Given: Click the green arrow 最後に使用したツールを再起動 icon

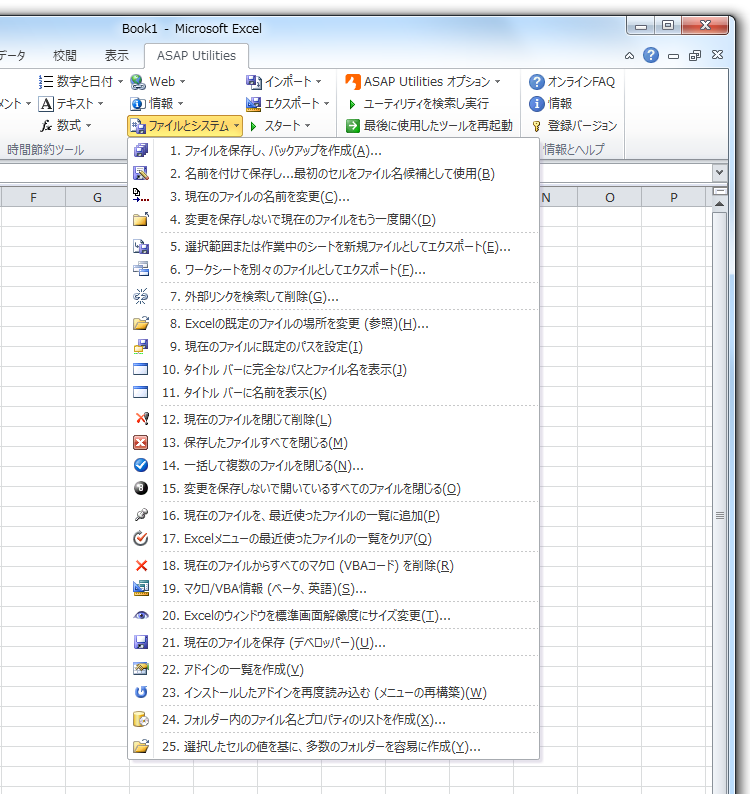Looking at the screenshot, I should click(353, 126).
